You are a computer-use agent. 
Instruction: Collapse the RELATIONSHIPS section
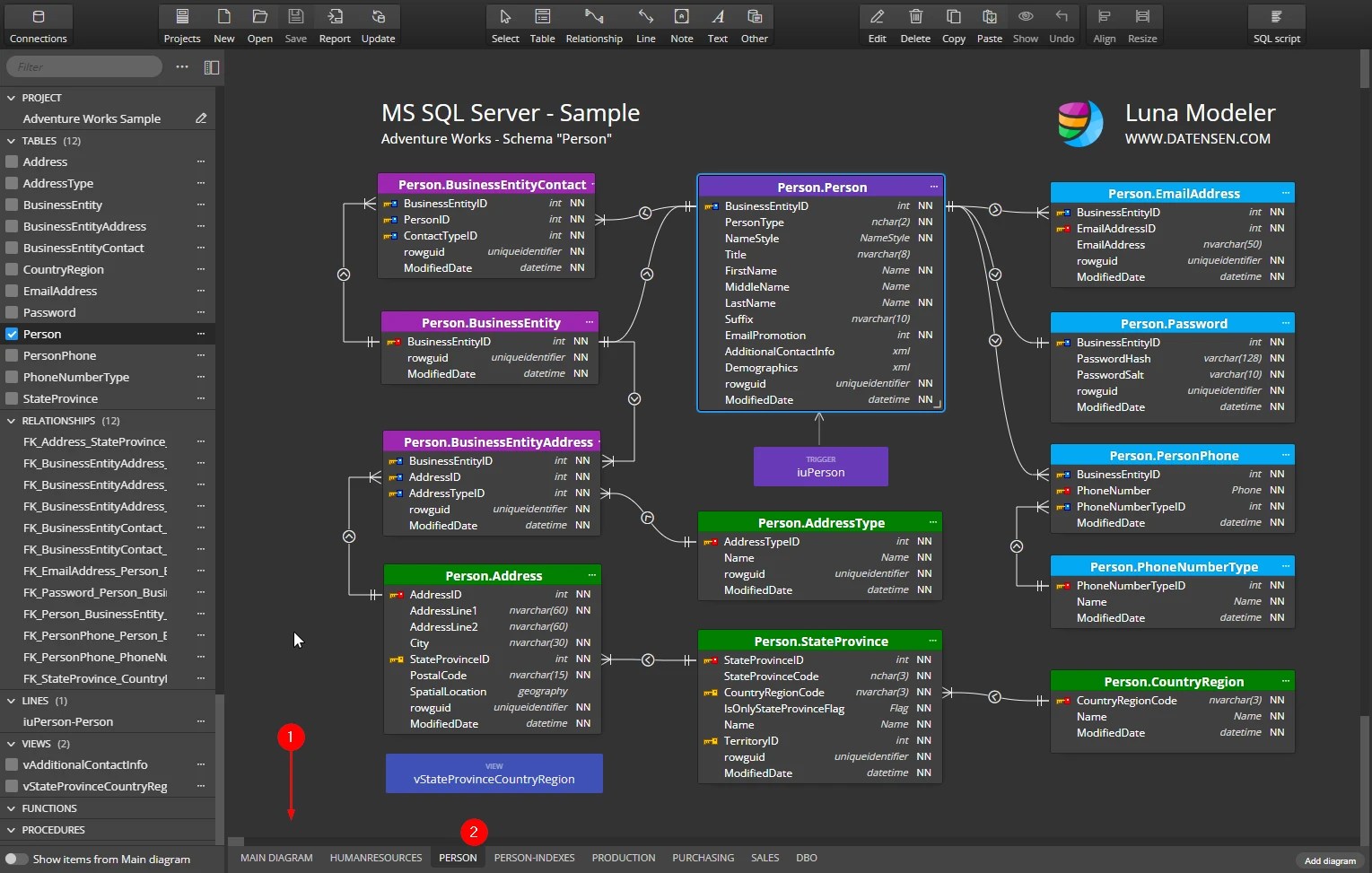tap(11, 420)
